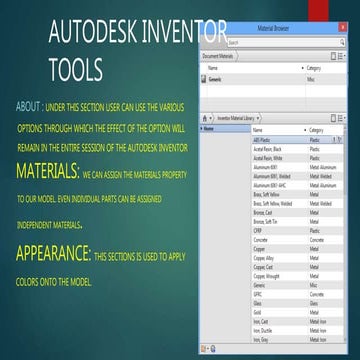
Task: Click the Home icon in library bar
Action: [x=205, y=118]
